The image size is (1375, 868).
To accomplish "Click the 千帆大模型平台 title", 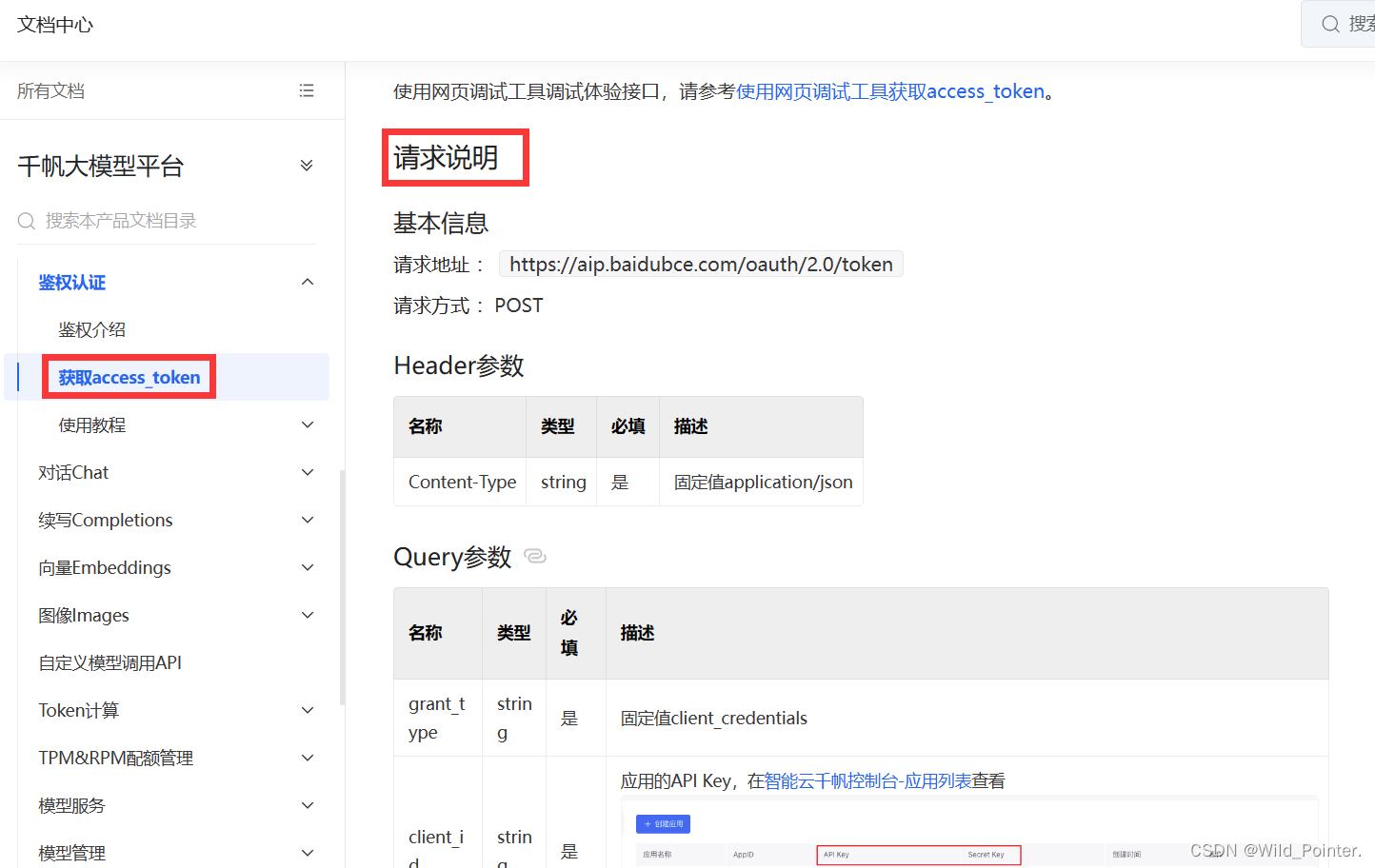I will tap(100, 166).
